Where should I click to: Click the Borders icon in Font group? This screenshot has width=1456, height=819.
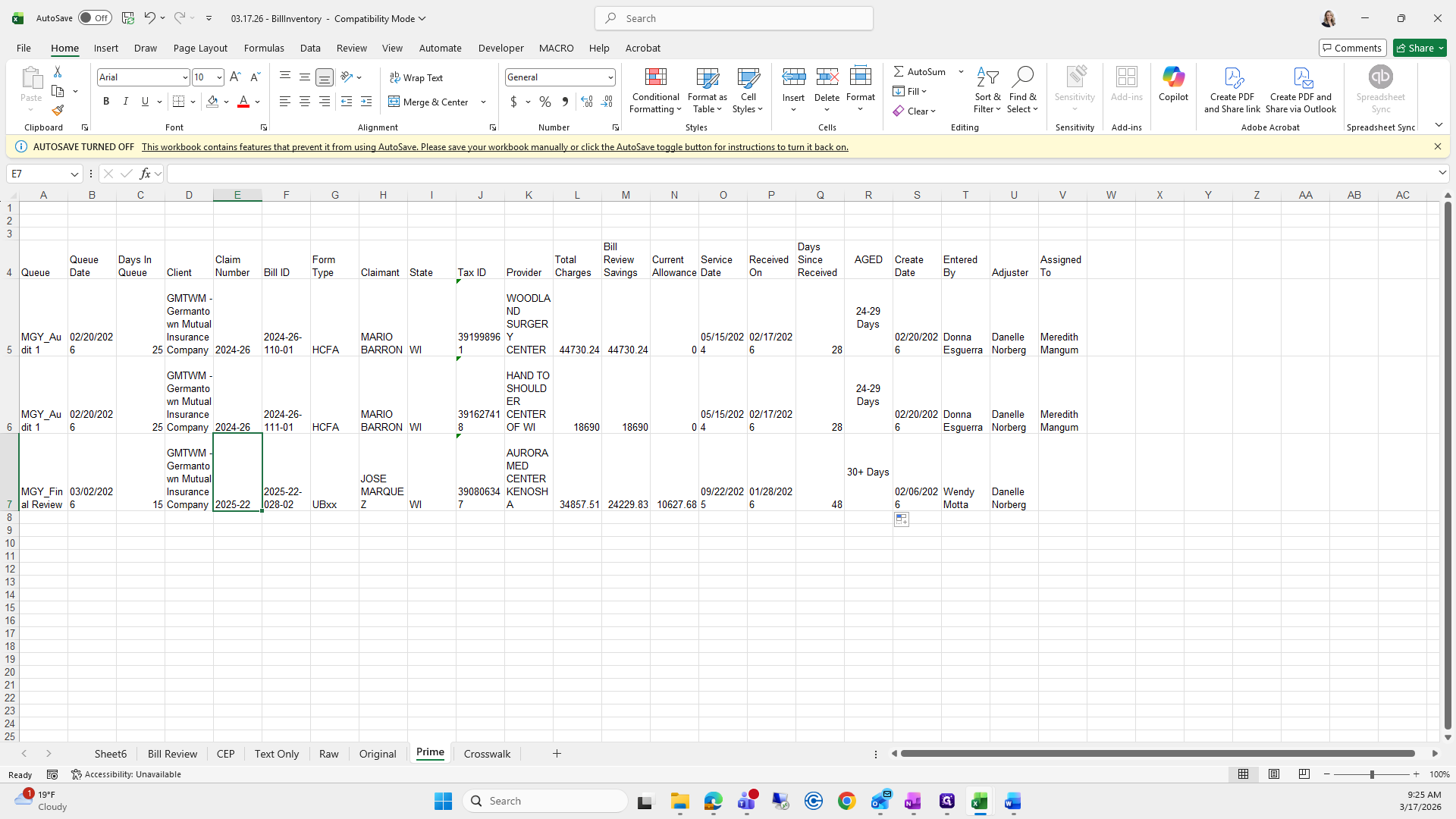coord(178,102)
